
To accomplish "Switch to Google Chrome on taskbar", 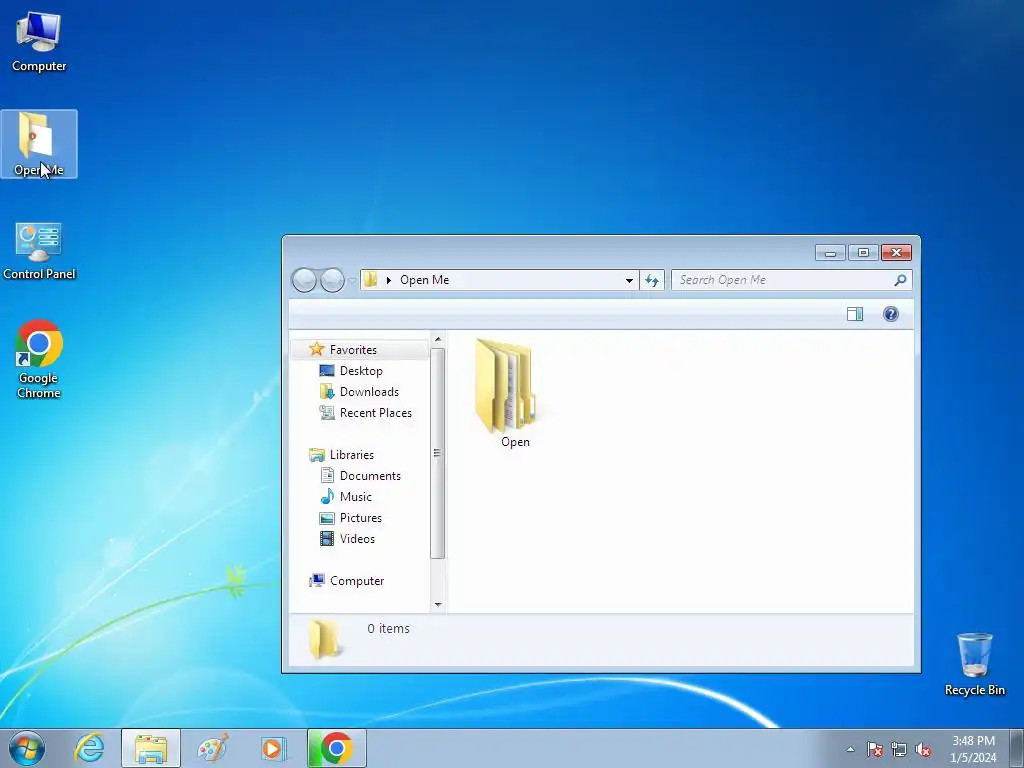I will click(337, 748).
